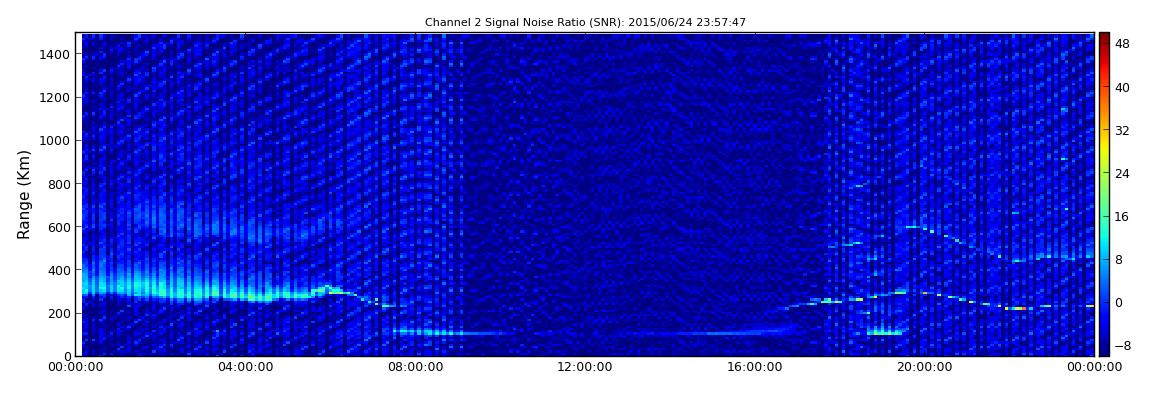Image resolution: width=1150 pixels, height=407 pixels.
Task: Click the bright low-range echo near 19:00 at 100 km
Action: [885, 334]
